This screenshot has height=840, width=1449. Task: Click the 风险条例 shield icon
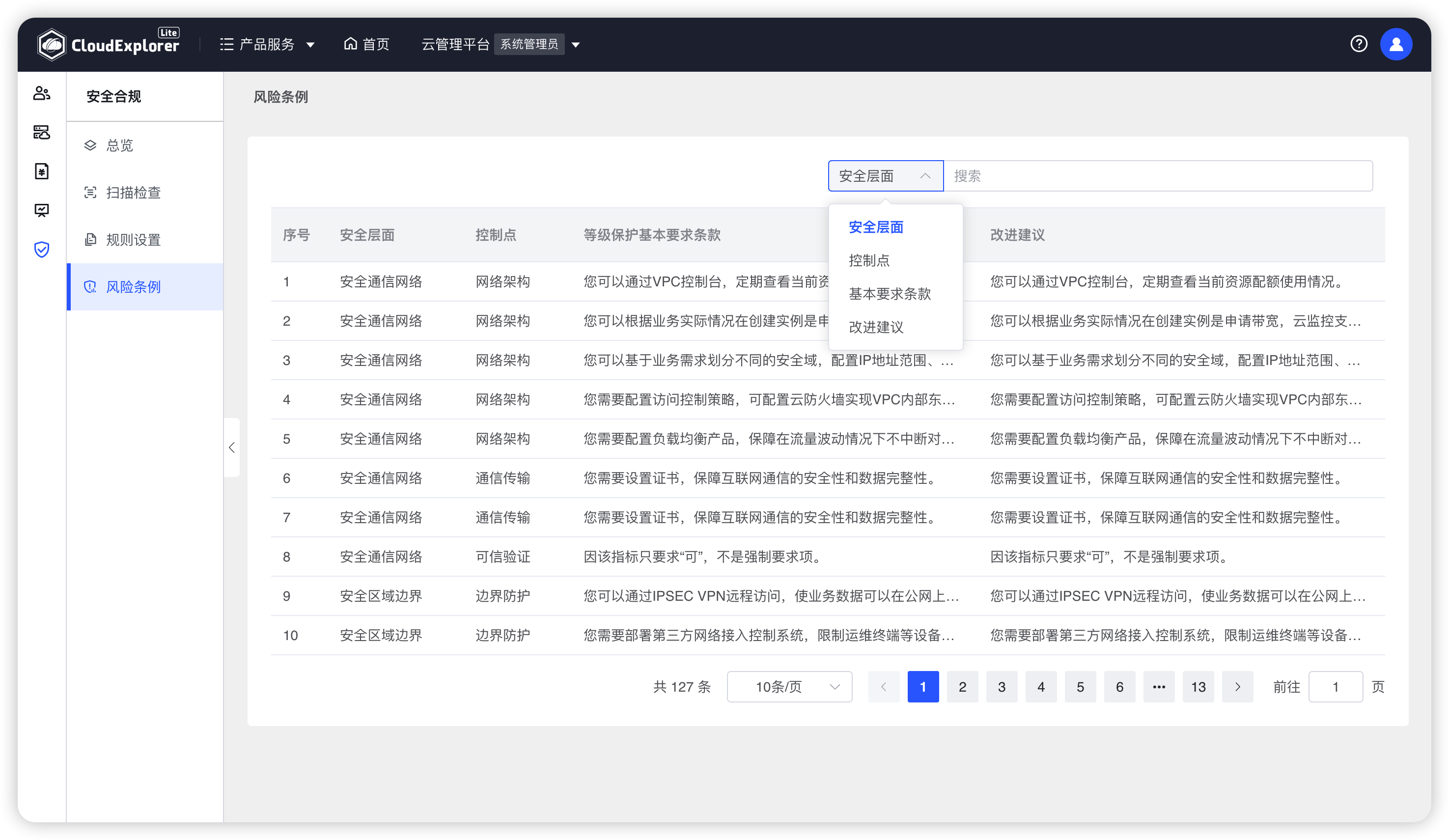[90, 286]
